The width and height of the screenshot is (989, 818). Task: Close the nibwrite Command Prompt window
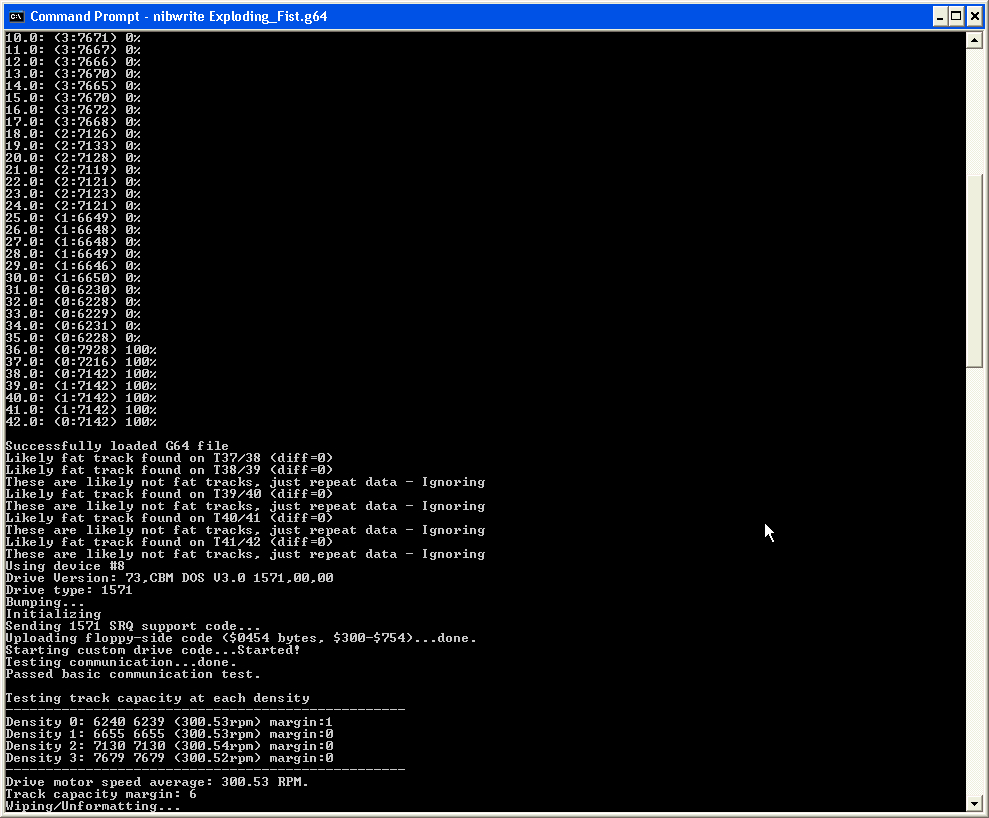(x=974, y=16)
